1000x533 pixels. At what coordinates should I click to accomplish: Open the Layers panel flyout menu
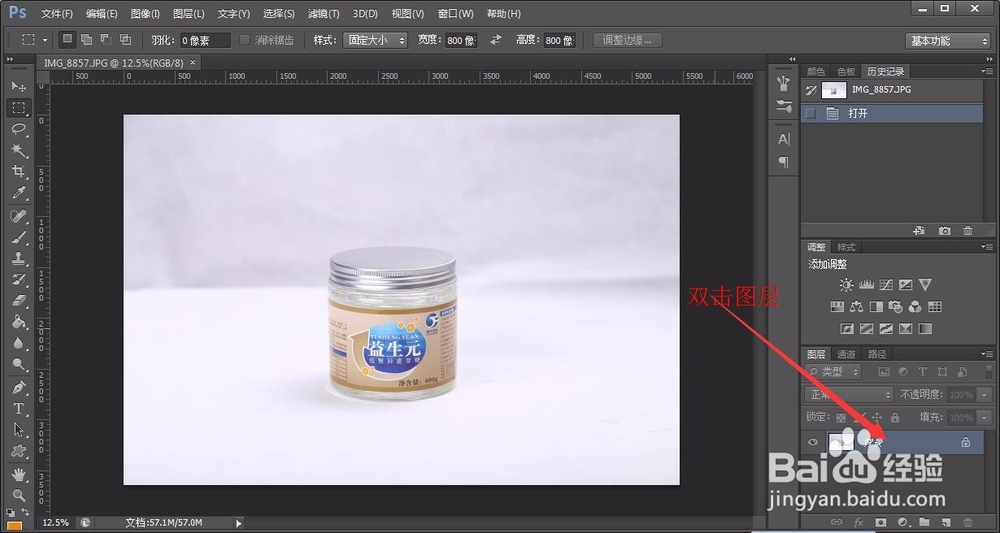click(x=988, y=354)
